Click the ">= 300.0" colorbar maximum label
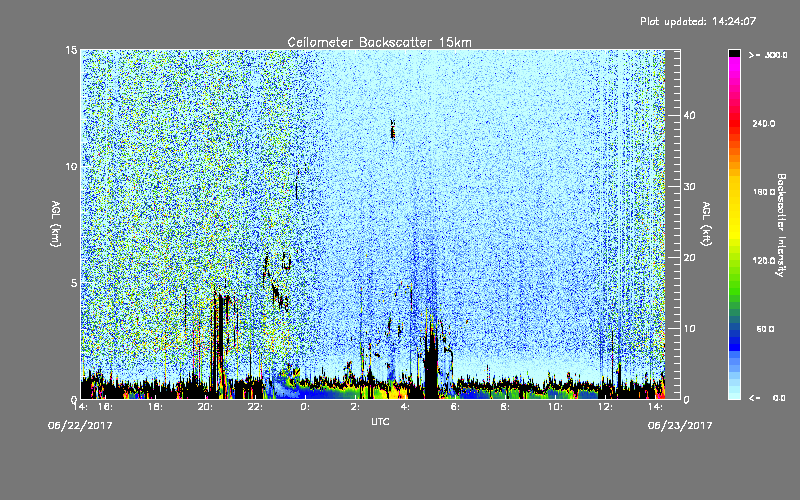Screen dimensions: 800x500 click(x=768, y=55)
